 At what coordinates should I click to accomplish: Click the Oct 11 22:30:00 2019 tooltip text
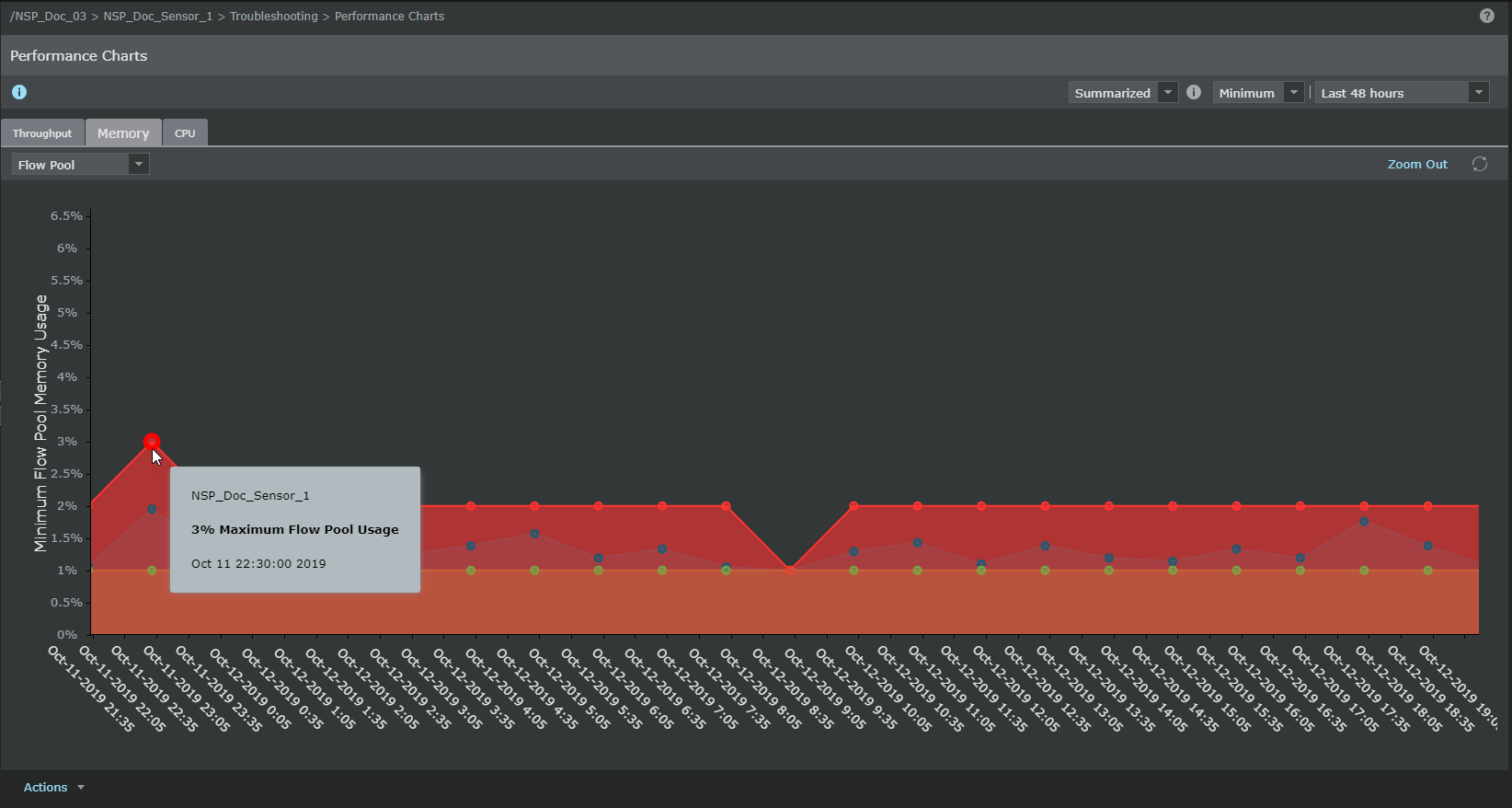point(258,563)
